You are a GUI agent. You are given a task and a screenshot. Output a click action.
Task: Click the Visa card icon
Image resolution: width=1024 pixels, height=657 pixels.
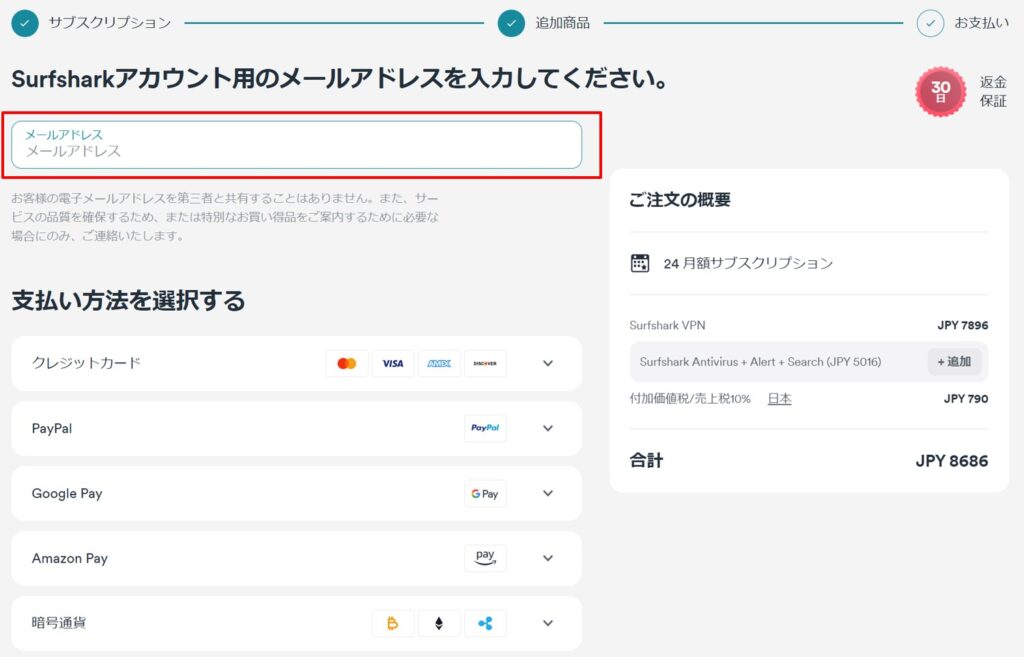tap(393, 363)
